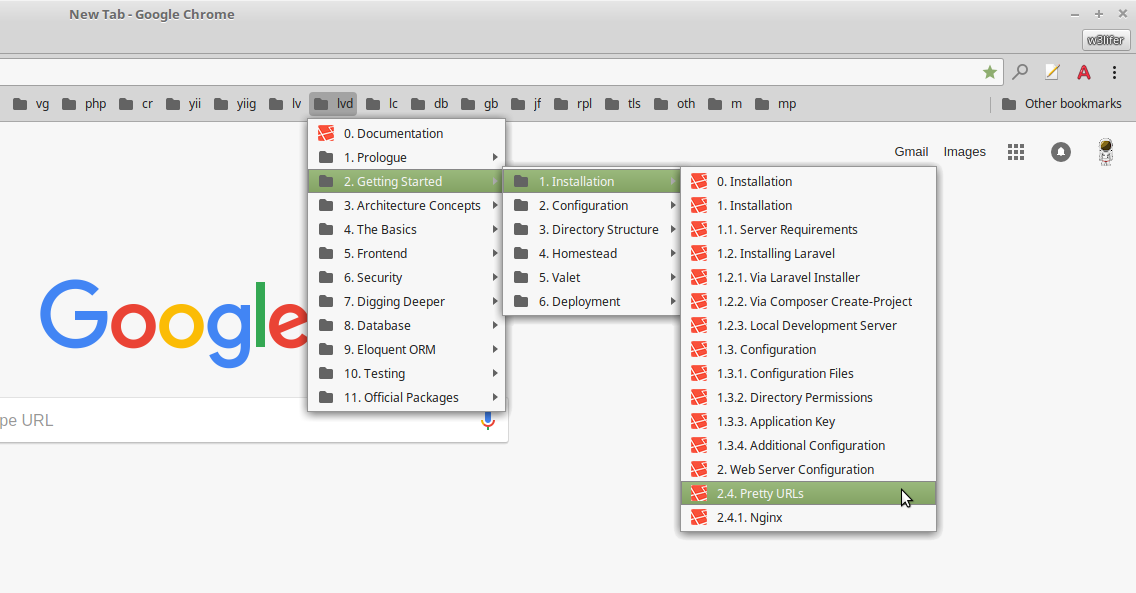Click the Gmail link
The width and height of the screenshot is (1136, 593).
pos(911,152)
